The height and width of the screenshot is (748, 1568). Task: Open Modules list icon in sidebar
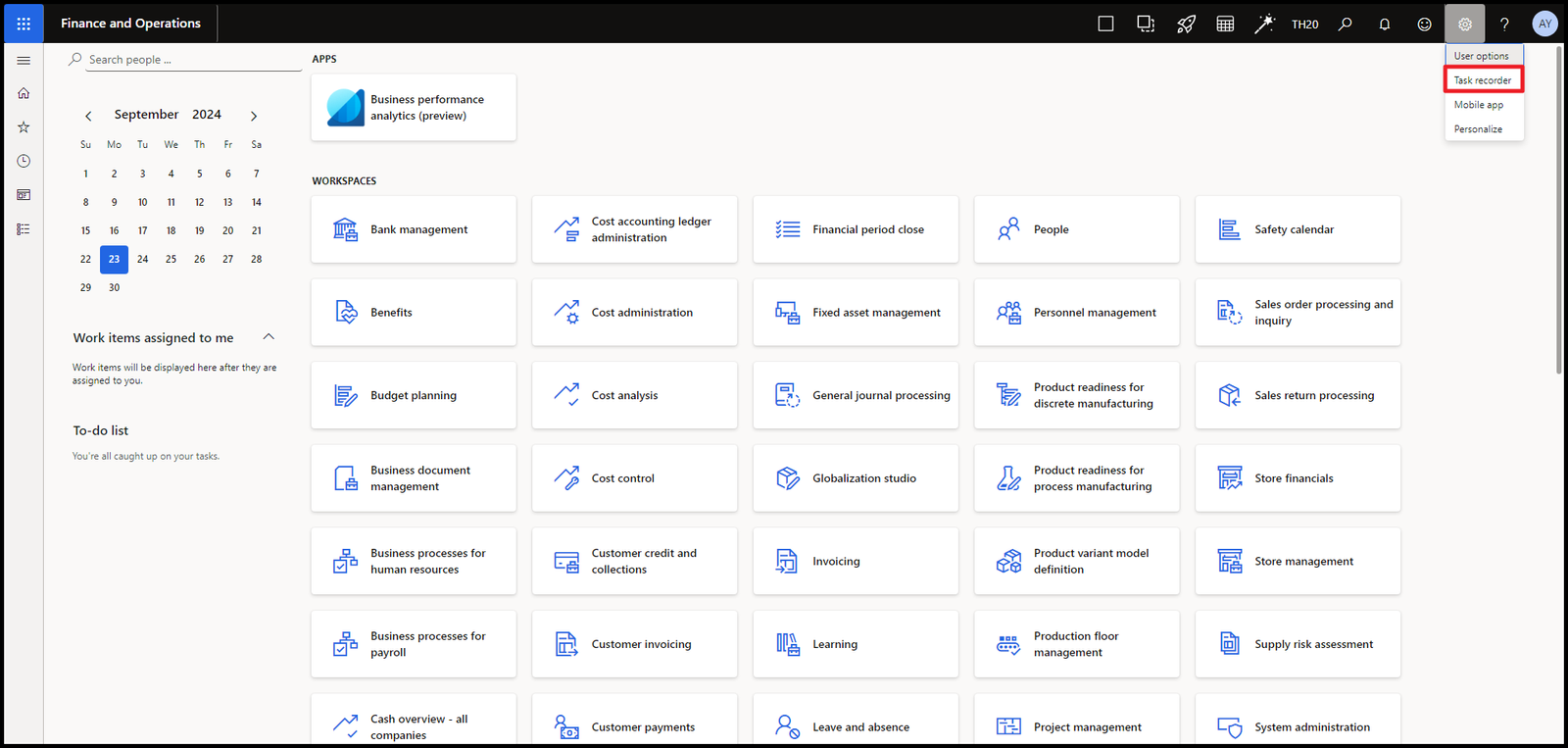pos(24,229)
